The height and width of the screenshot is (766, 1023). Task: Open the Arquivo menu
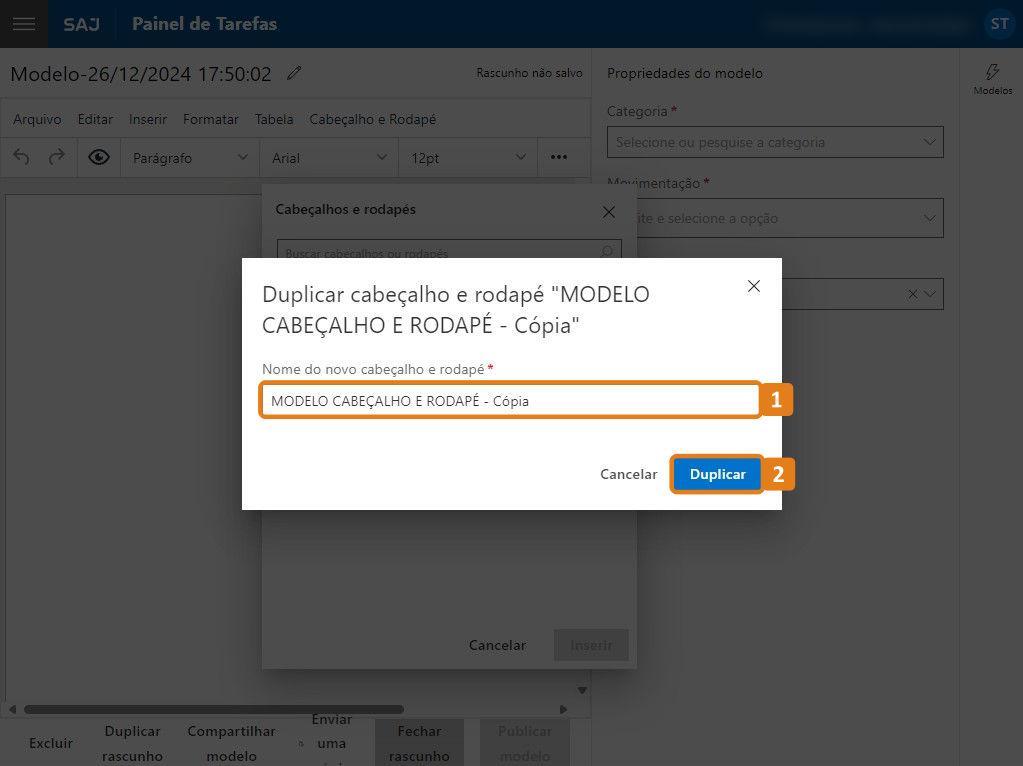tap(36, 118)
